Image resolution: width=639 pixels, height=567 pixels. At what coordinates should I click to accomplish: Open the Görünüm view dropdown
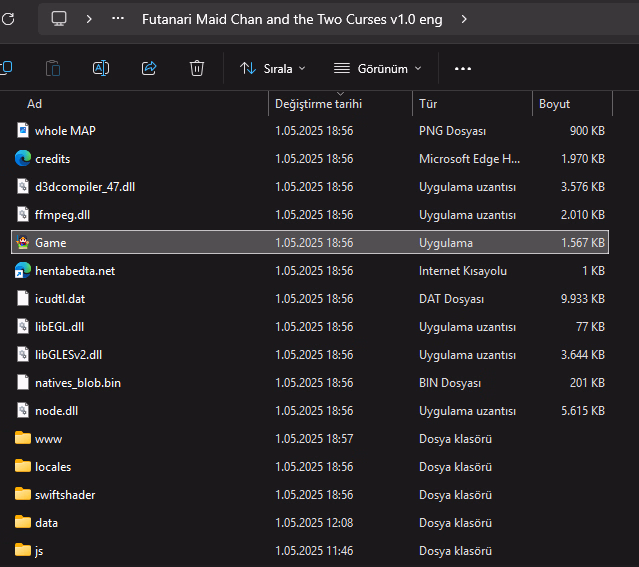(x=377, y=68)
